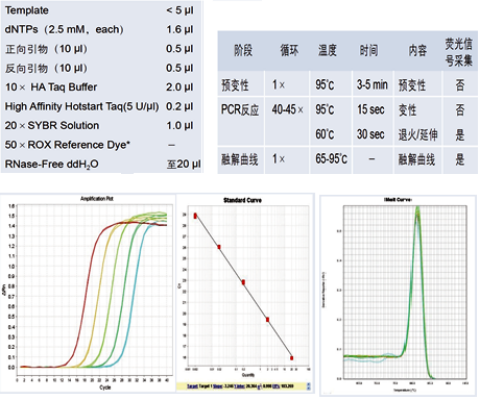Click the stepper arrows on yellow results bar
Image resolution: width=480 pixels, height=400 pixels.
[x=308, y=386]
